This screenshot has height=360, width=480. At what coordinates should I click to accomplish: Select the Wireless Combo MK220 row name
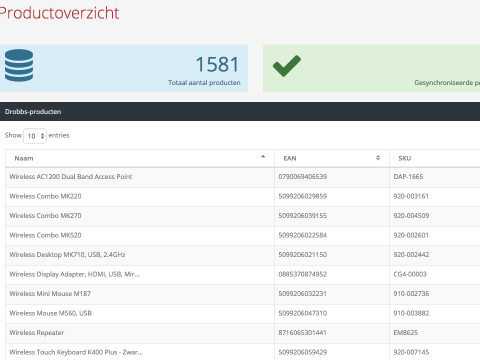(x=45, y=196)
